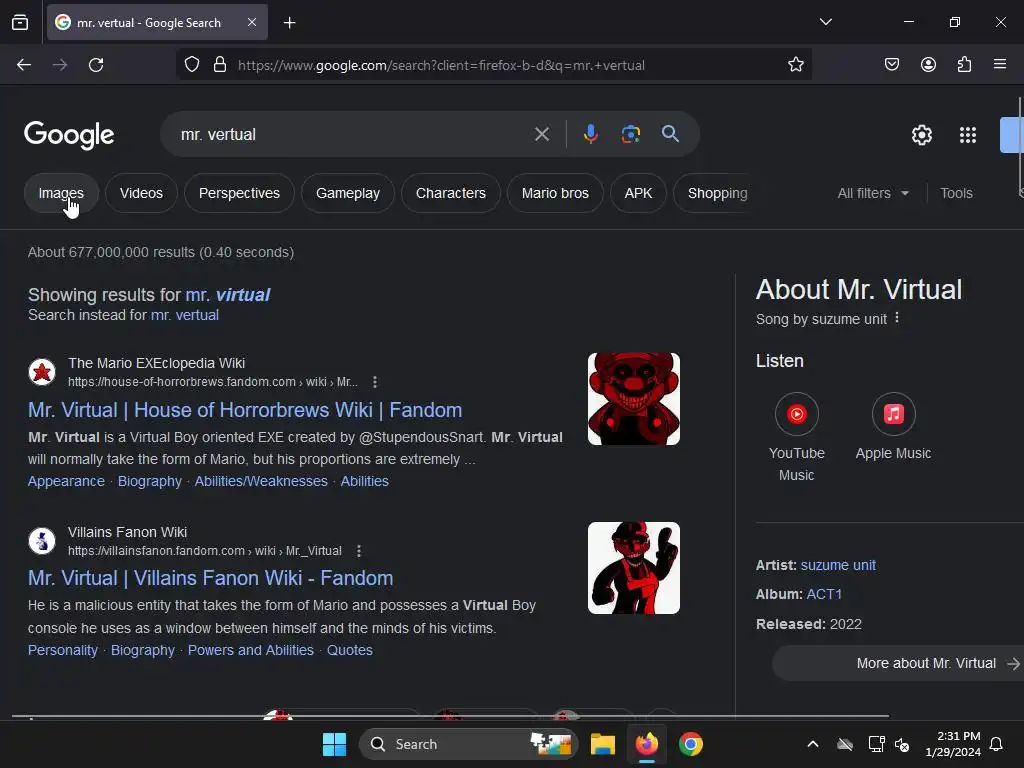This screenshot has width=1024, height=768.
Task: Open File Explorer from taskbar
Action: click(603, 744)
